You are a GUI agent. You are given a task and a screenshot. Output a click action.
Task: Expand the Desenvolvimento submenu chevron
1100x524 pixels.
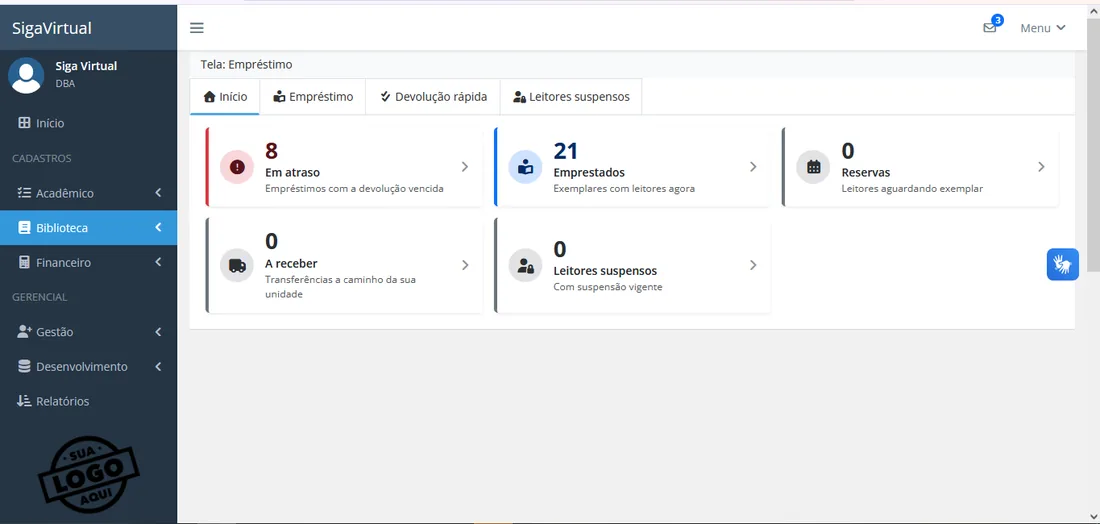click(159, 366)
